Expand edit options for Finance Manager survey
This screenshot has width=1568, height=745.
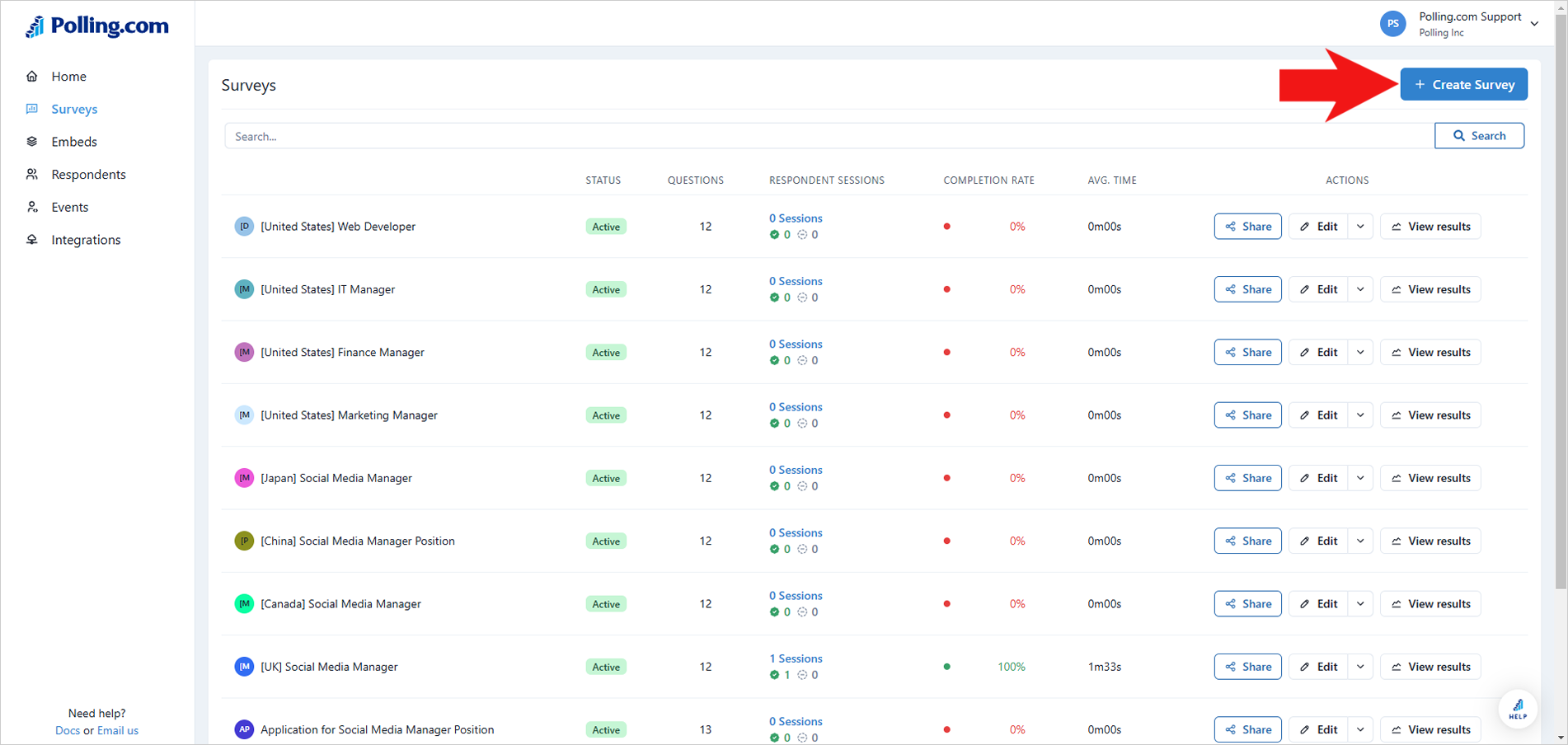click(x=1360, y=352)
